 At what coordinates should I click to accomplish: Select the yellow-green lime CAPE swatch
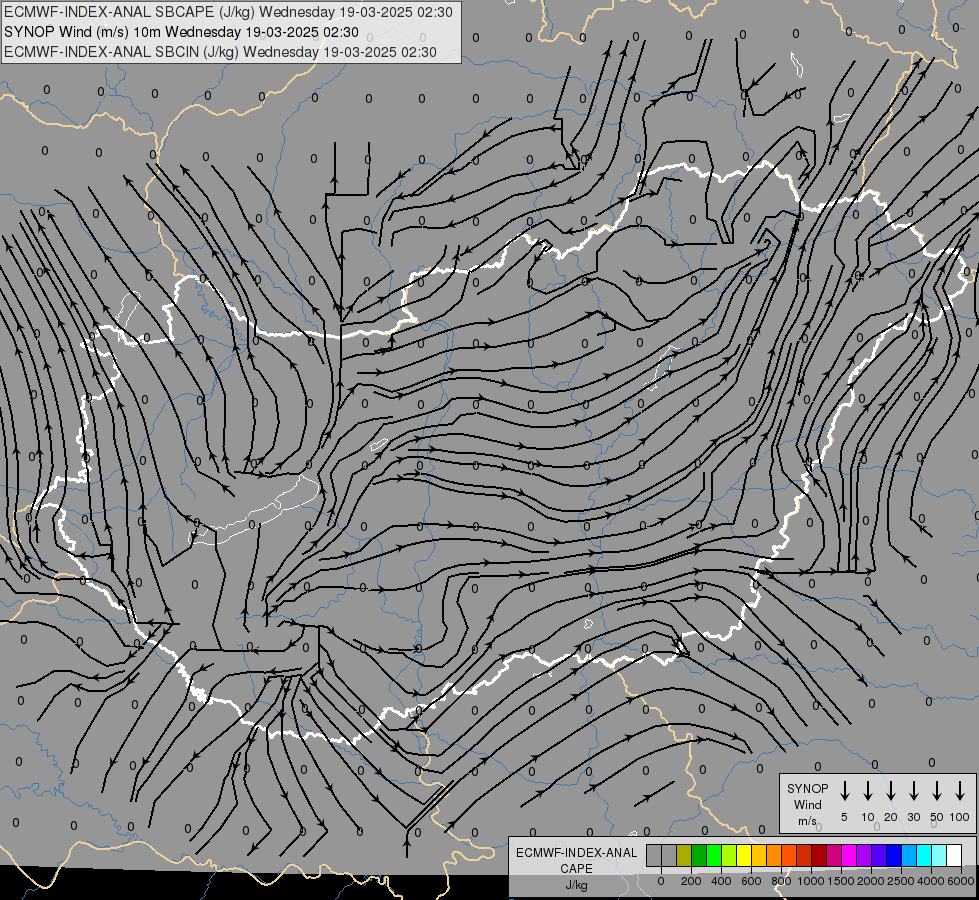[x=729, y=856]
